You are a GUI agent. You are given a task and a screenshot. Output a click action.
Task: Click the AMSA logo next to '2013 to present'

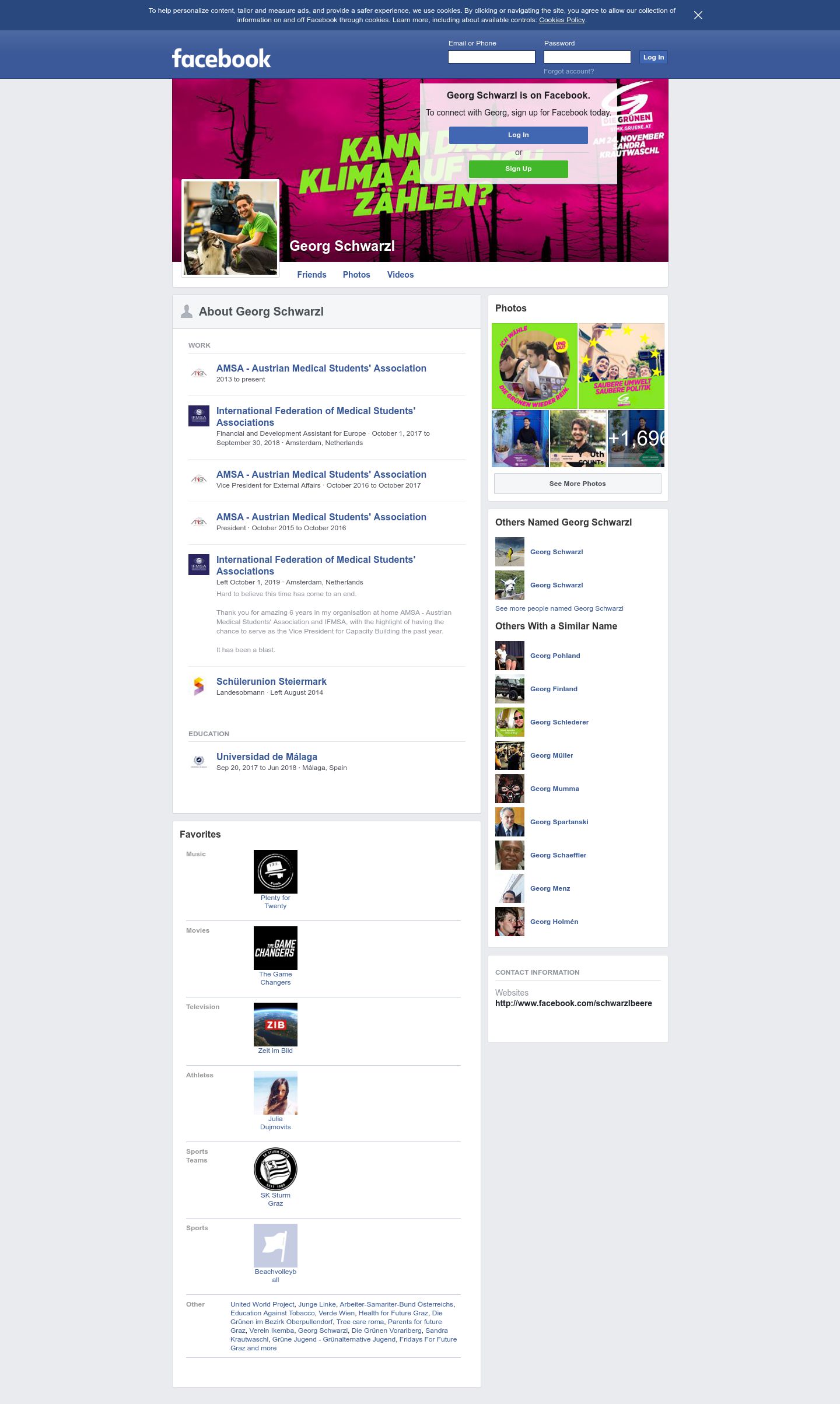199,373
